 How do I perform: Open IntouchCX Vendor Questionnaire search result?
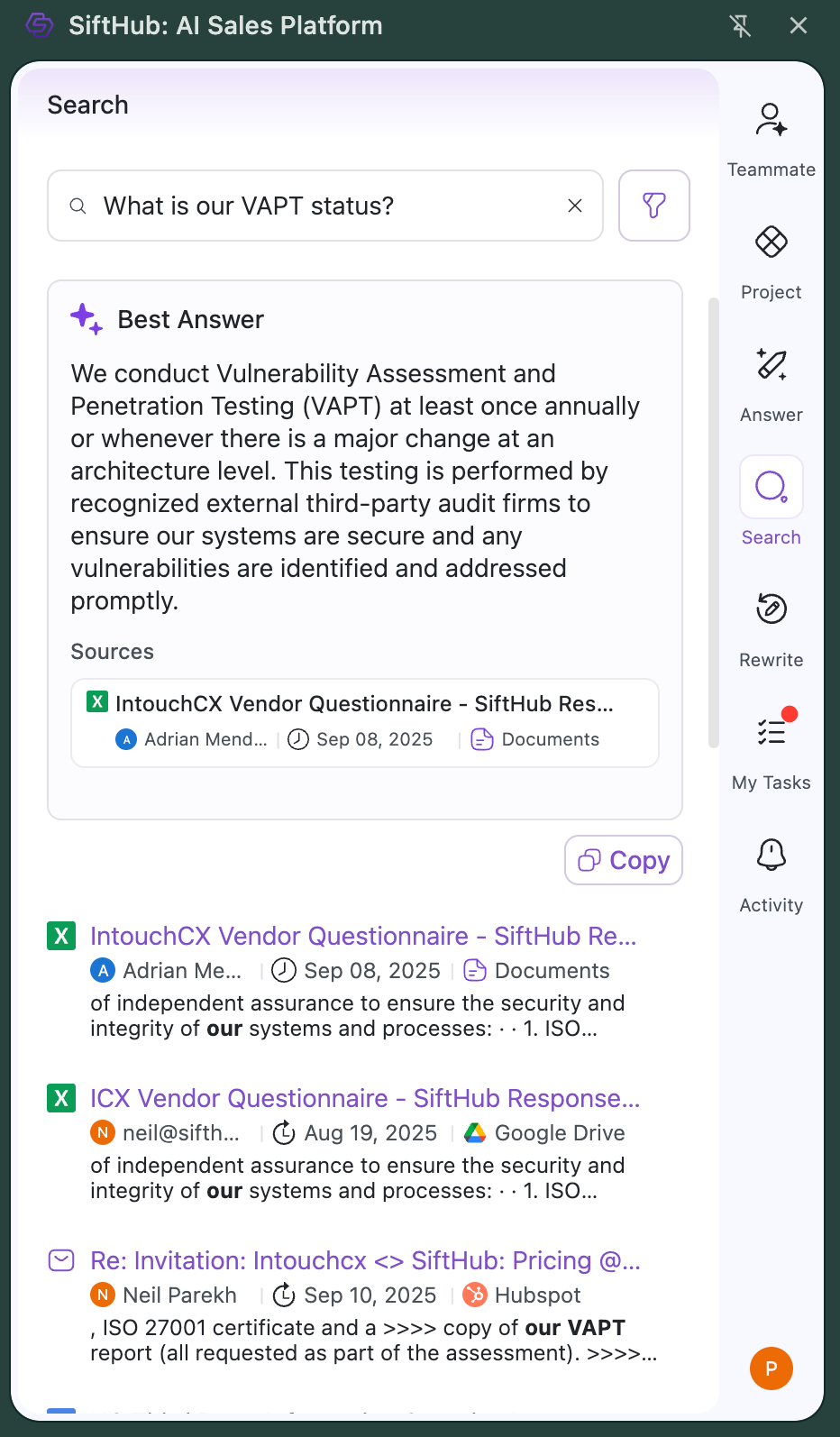[x=363, y=936]
